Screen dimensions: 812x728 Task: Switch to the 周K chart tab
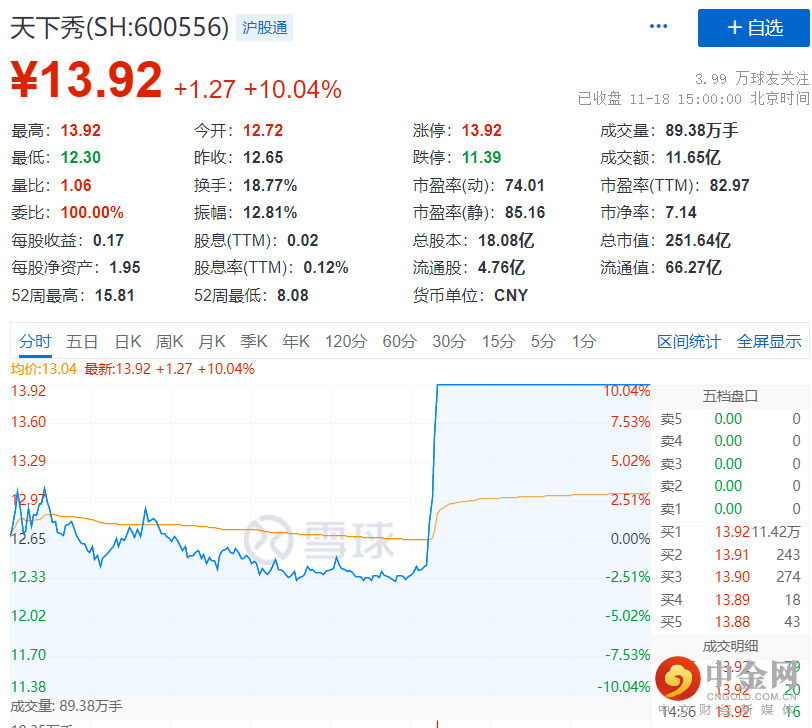[169, 342]
